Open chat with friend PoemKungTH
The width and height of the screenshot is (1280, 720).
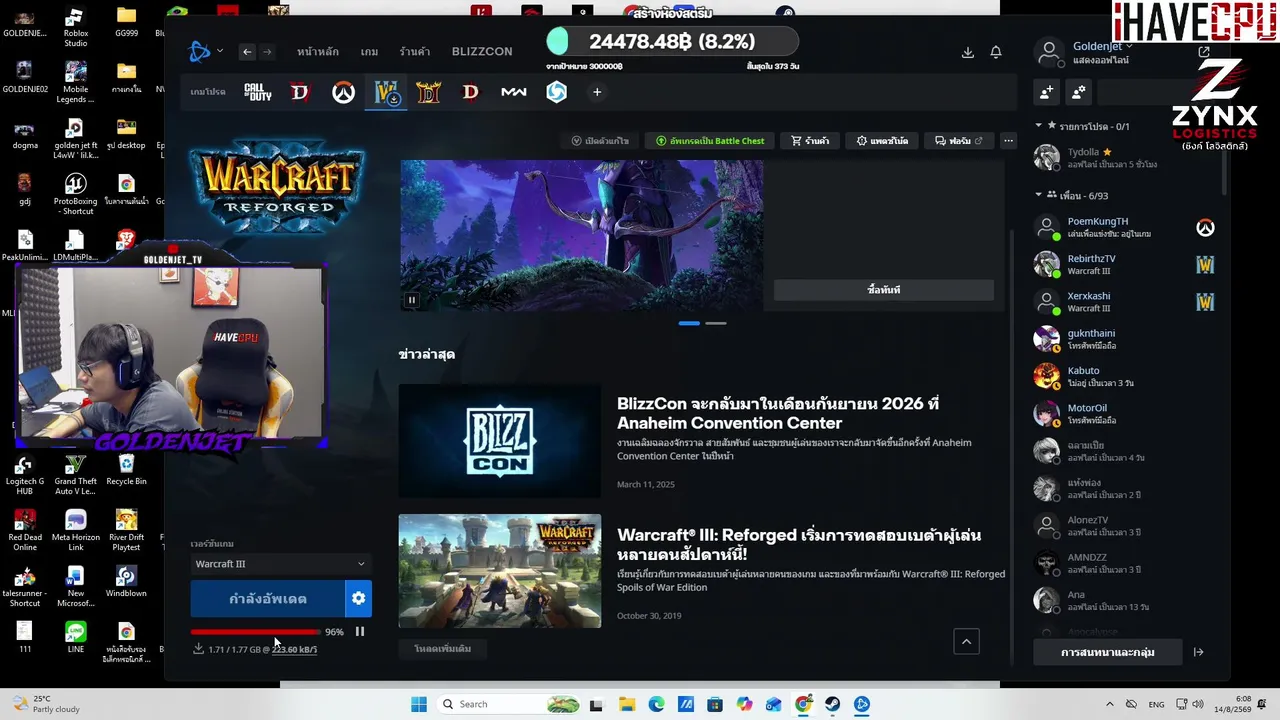1125,228
